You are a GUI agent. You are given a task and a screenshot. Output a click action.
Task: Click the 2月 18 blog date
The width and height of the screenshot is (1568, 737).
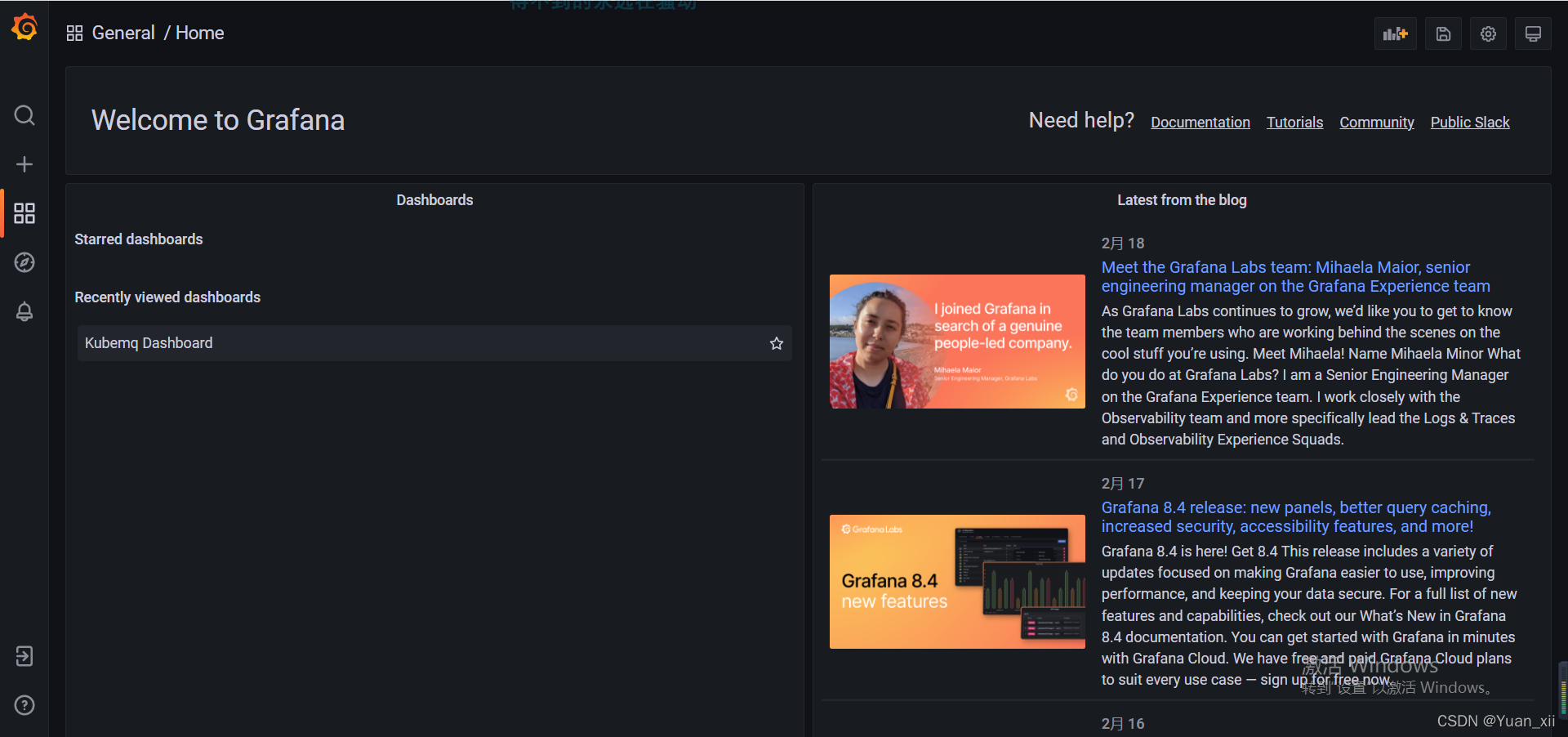[x=1123, y=243]
